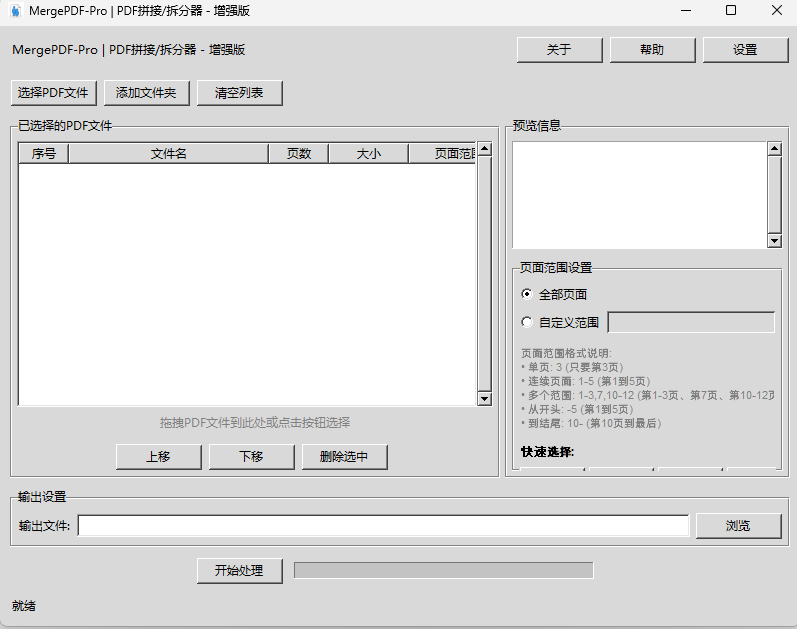This screenshot has width=797, height=629.
Task: Maximize the MergePDF-Pro window
Action: [731, 11]
